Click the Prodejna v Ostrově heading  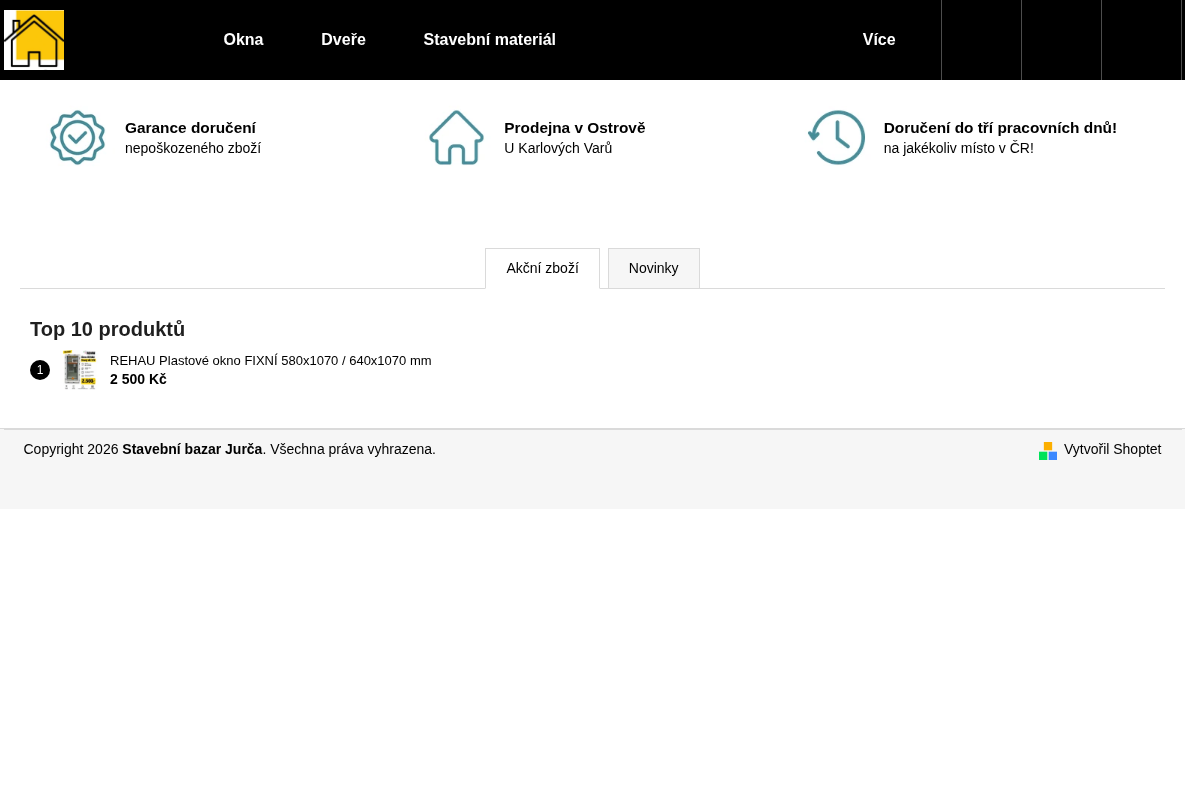(x=575, y=128)
